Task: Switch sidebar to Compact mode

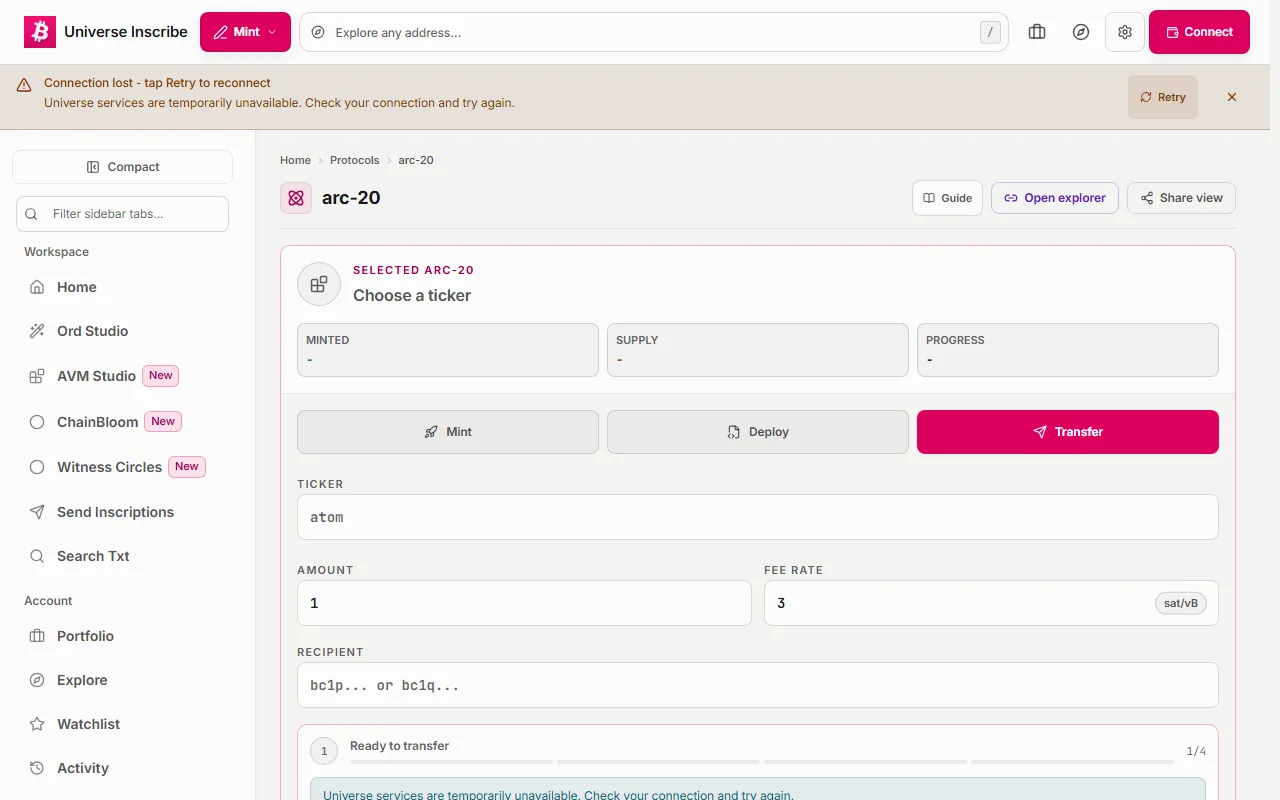Action: coord(122,167)
